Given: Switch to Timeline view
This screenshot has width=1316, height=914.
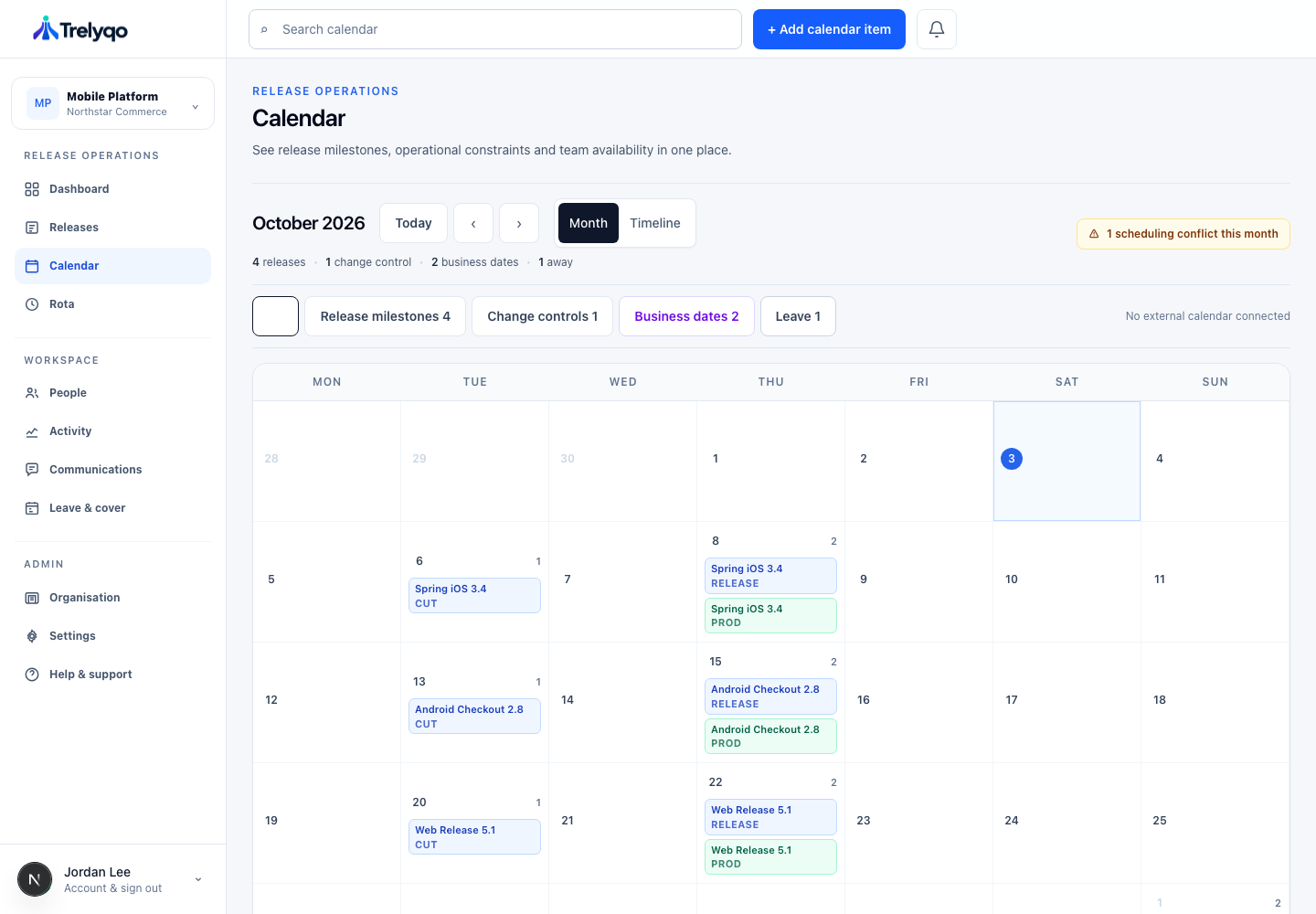Looking at the screenshot, I should point(655,223).
